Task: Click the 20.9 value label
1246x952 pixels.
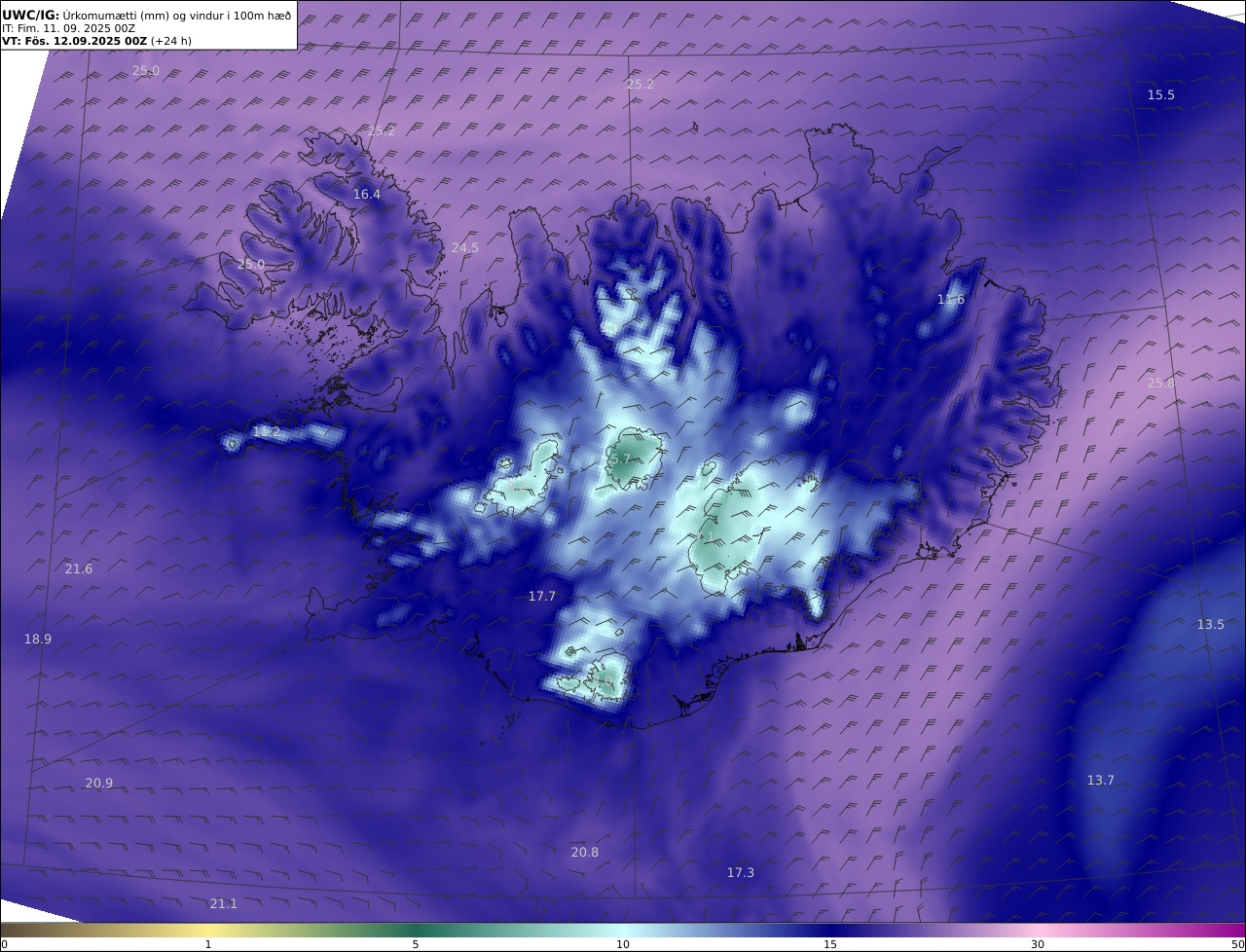Action: pyautogui.click(x=98, y=784)
